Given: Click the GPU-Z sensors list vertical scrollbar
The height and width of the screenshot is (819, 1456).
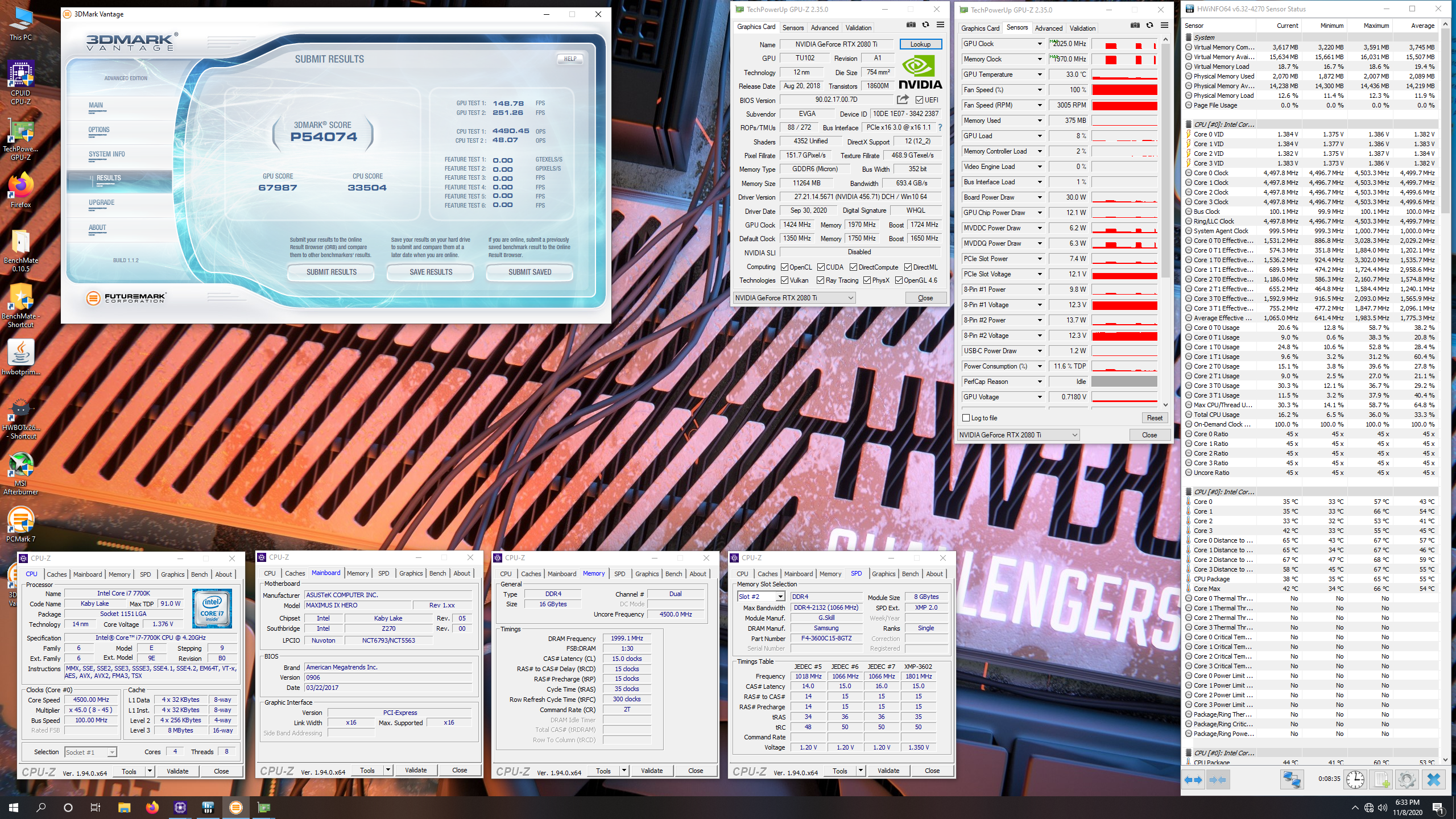Looking at the screenshot, I should point(1165,222).
